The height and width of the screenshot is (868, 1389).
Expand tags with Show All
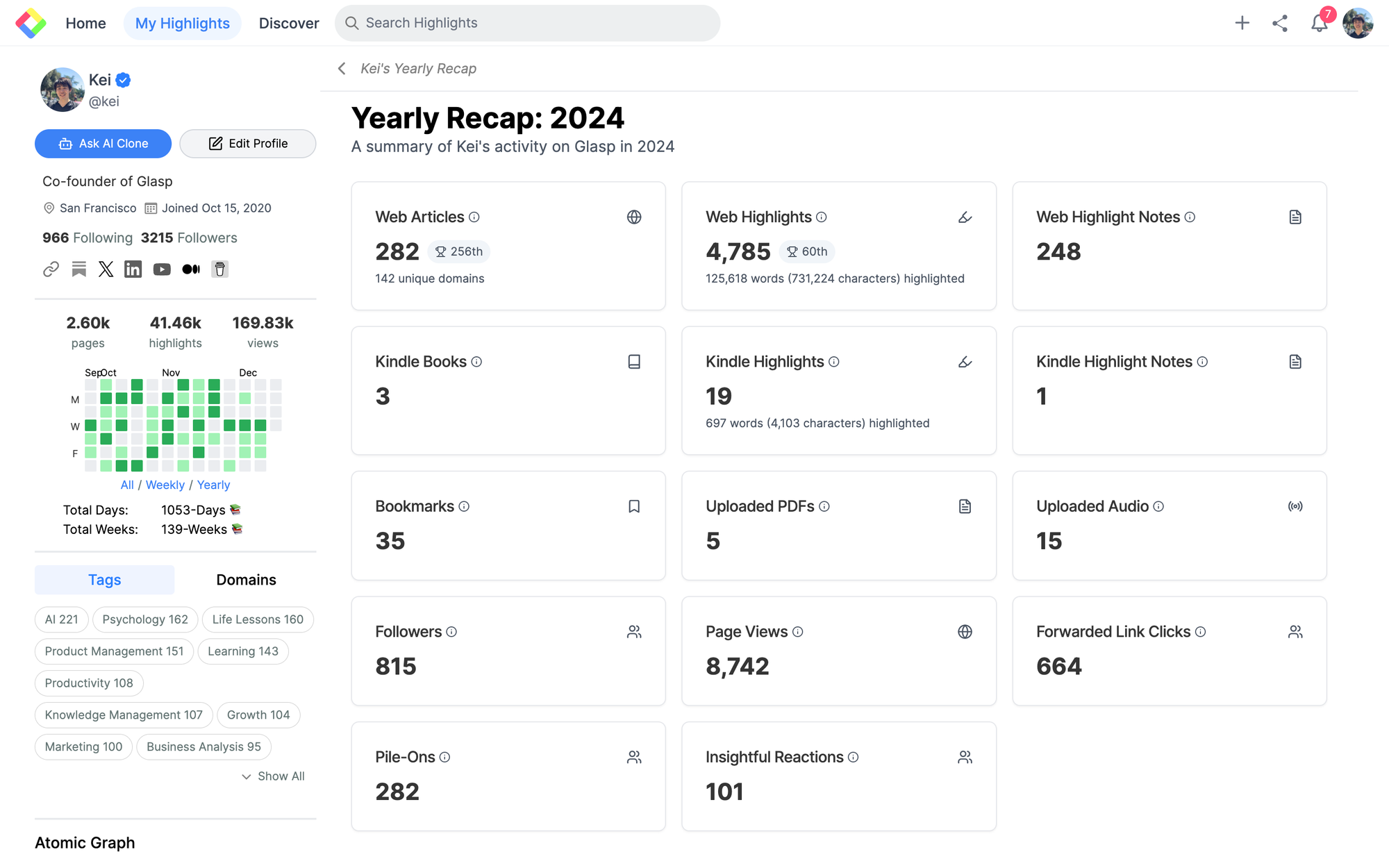coord(273,776)
